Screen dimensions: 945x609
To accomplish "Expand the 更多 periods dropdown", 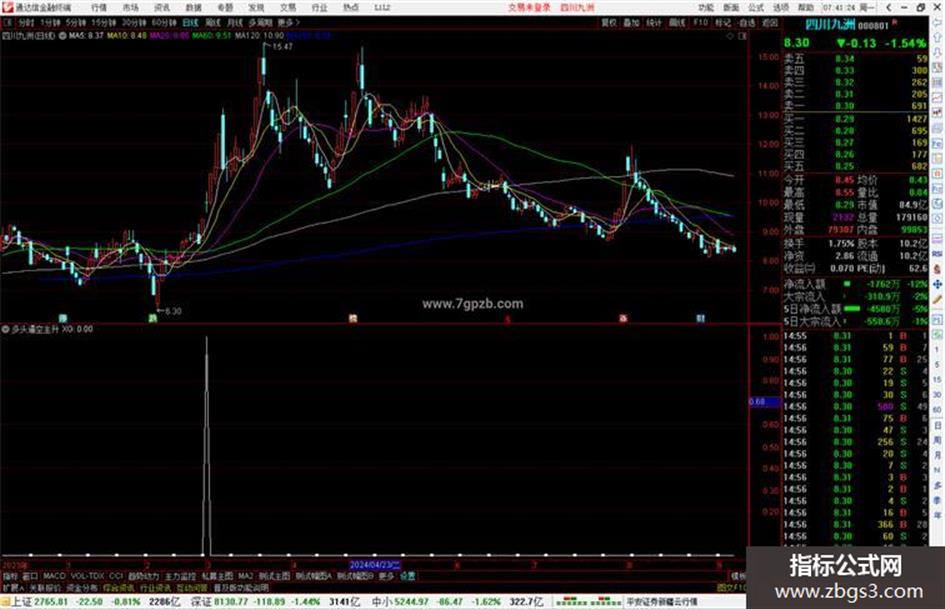I will (288, 22).
